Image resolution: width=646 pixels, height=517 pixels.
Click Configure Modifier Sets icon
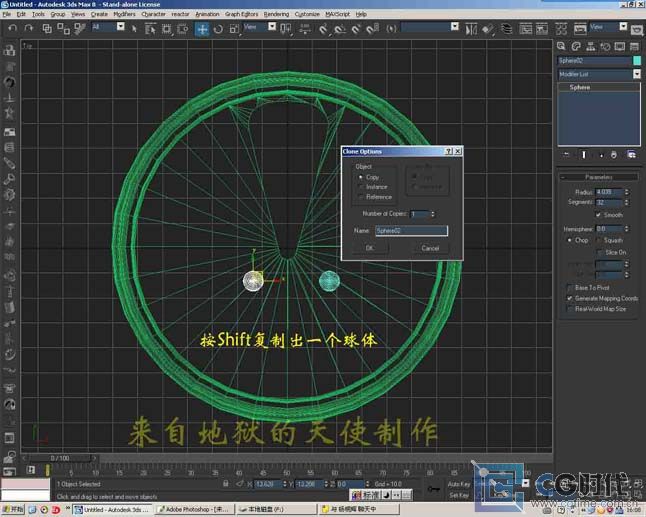coord(631,155)
